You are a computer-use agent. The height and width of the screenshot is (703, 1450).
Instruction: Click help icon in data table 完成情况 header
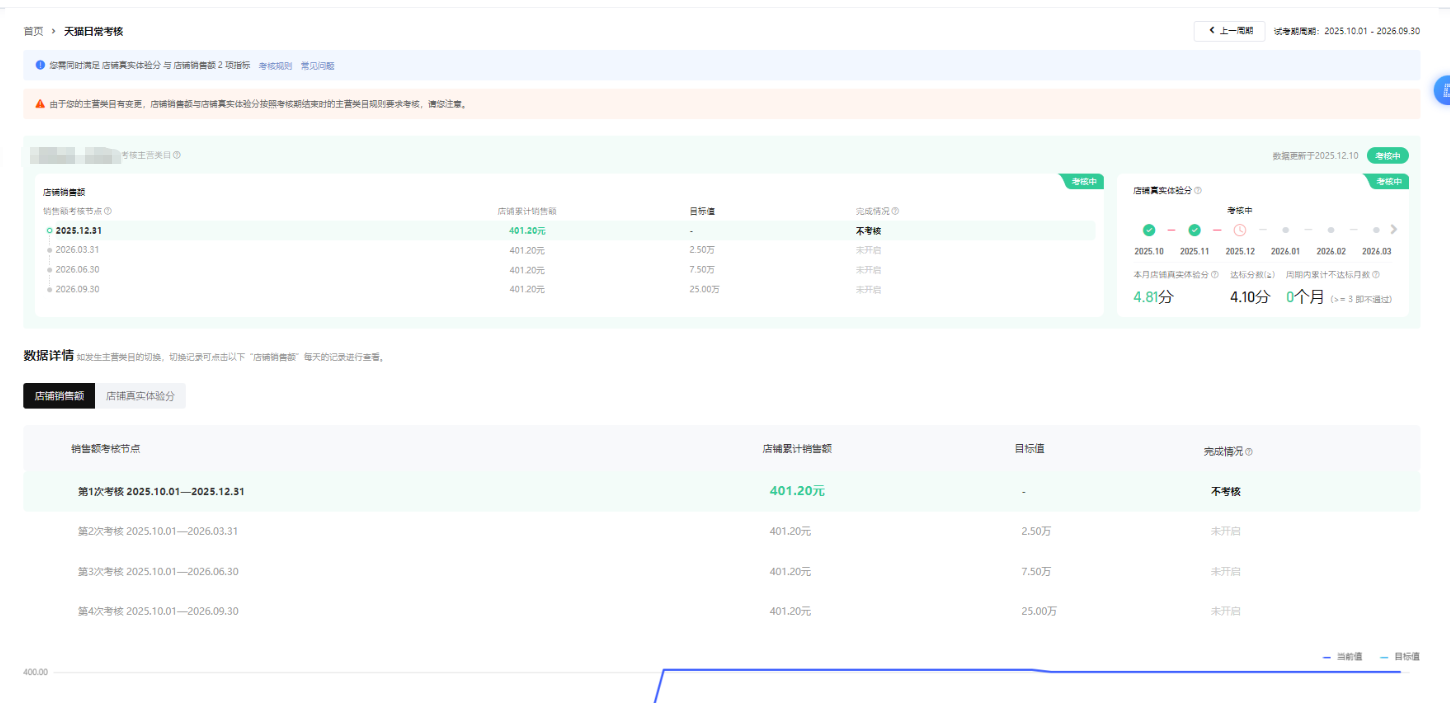click(1249, 452)
